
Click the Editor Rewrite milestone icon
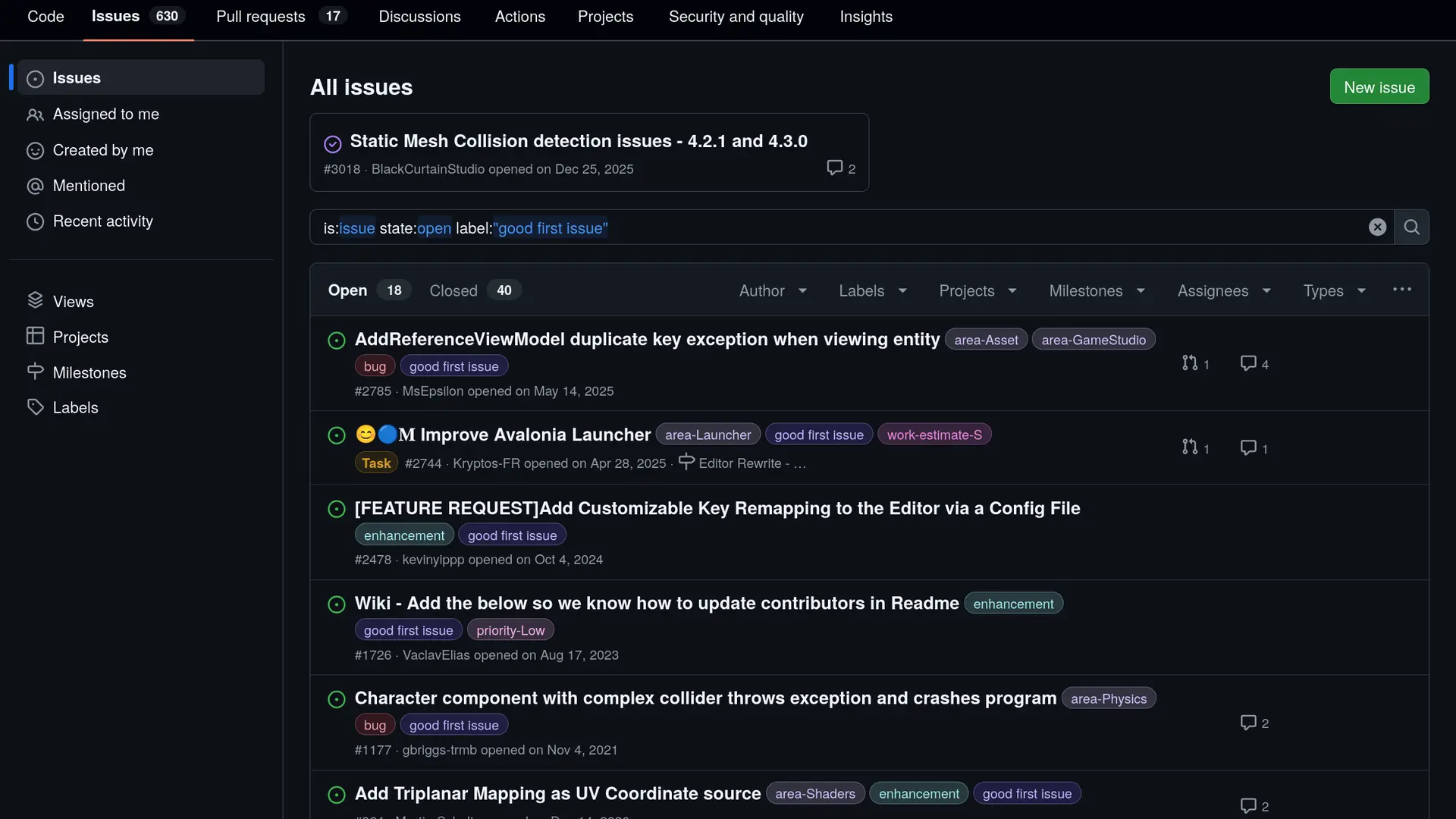(686, 462)
